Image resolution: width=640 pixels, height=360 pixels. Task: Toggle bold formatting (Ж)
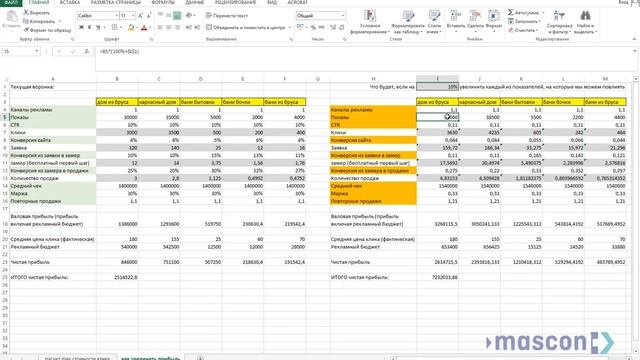pyautogui.click(x=81, y=27)
